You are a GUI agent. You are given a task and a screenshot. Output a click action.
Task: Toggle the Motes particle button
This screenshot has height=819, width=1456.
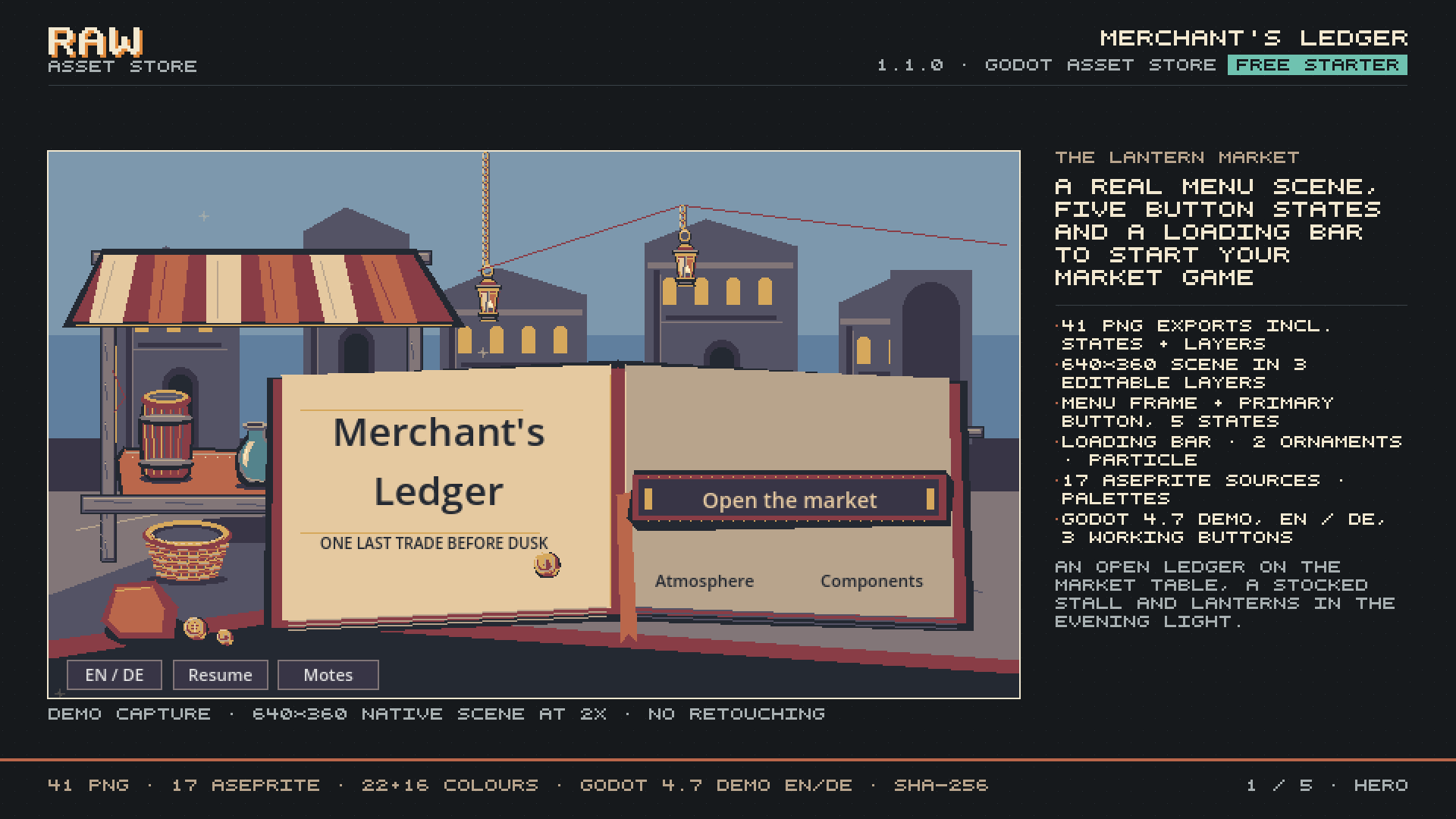328,675
